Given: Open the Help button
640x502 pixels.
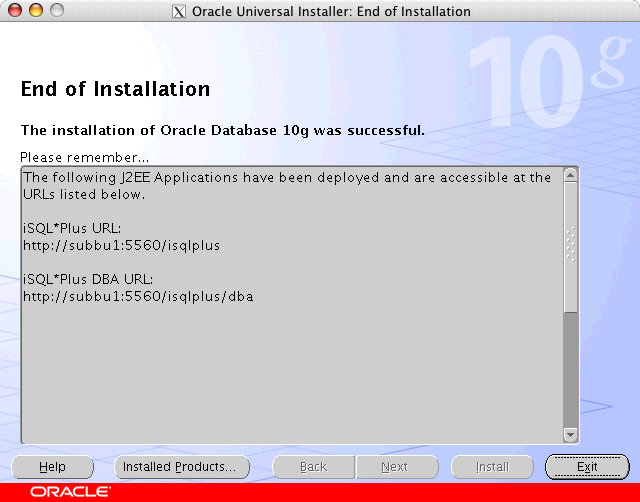Looking at the screenshot, I should pyautogui.click(x=52, y=467).
